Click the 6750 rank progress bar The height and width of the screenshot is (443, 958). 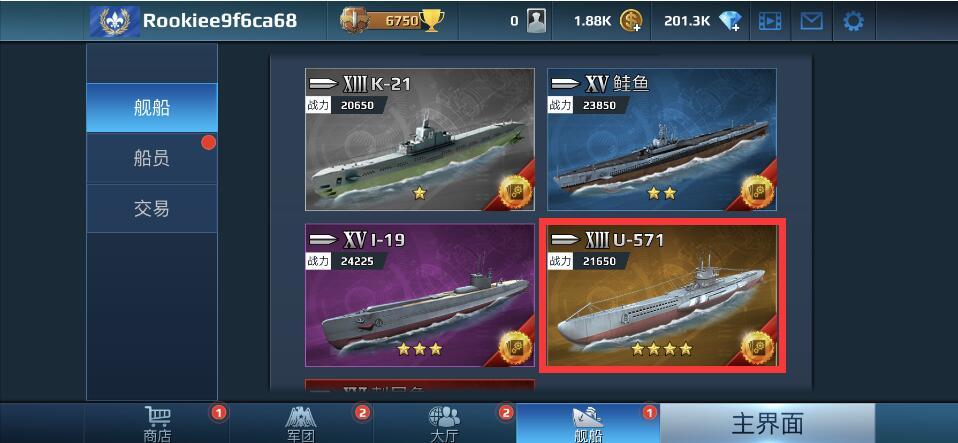391,21
